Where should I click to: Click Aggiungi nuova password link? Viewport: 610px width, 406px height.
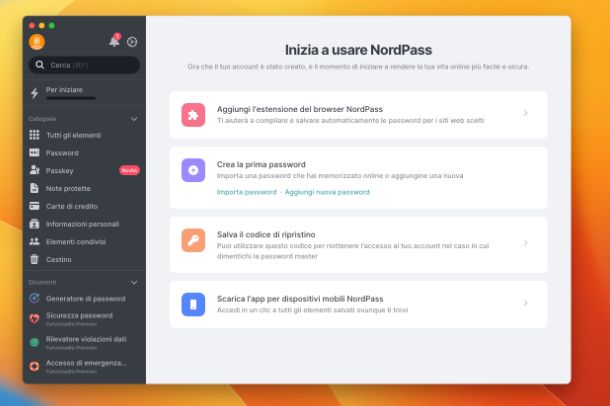[327, 192]
